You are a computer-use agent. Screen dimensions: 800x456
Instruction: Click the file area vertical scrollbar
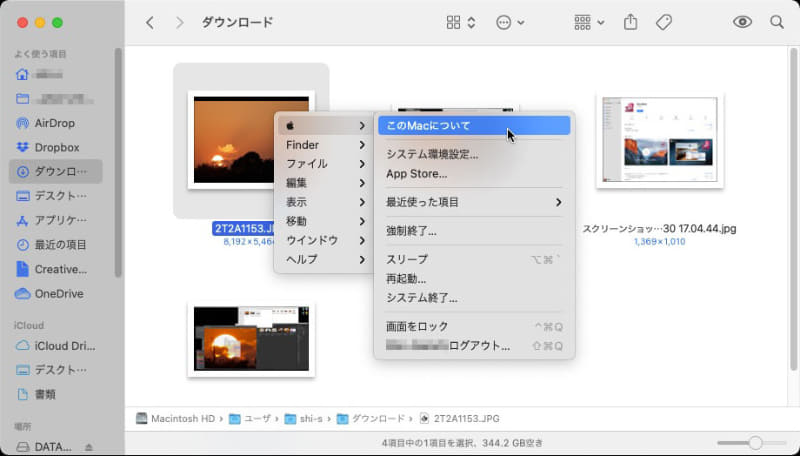[793, 209]
